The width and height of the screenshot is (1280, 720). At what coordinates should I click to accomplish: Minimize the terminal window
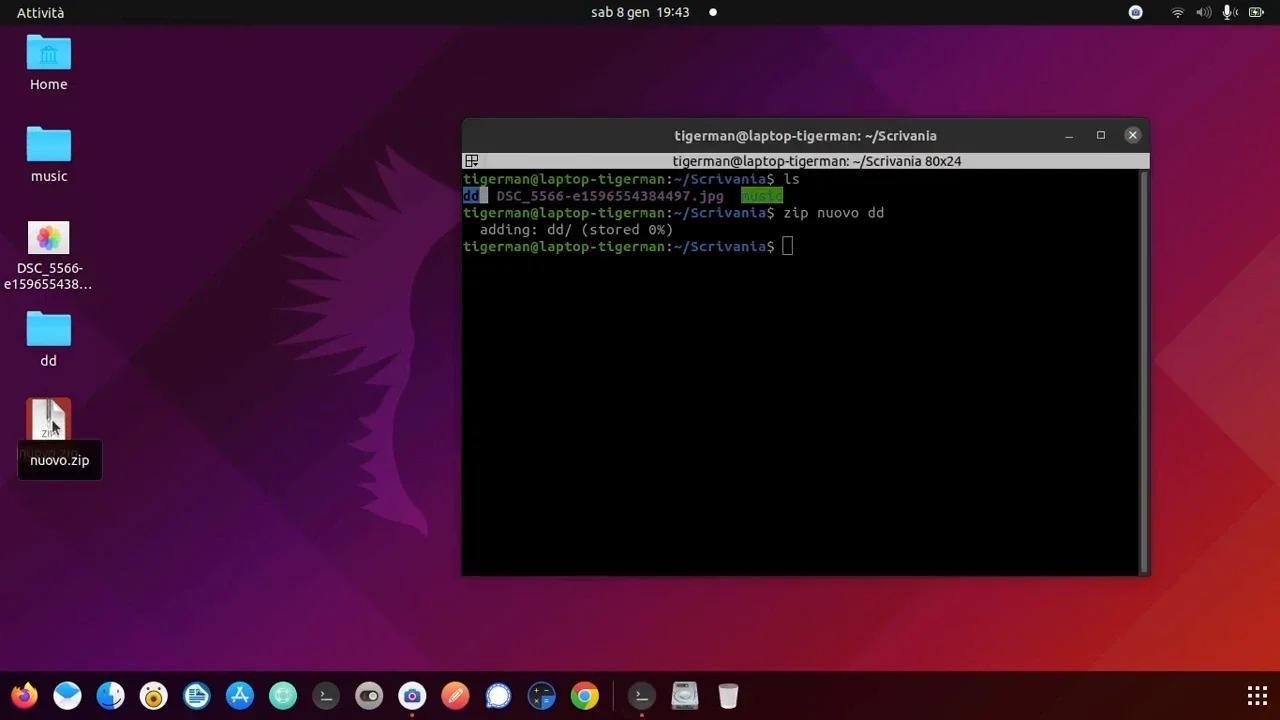point(1068,135)
